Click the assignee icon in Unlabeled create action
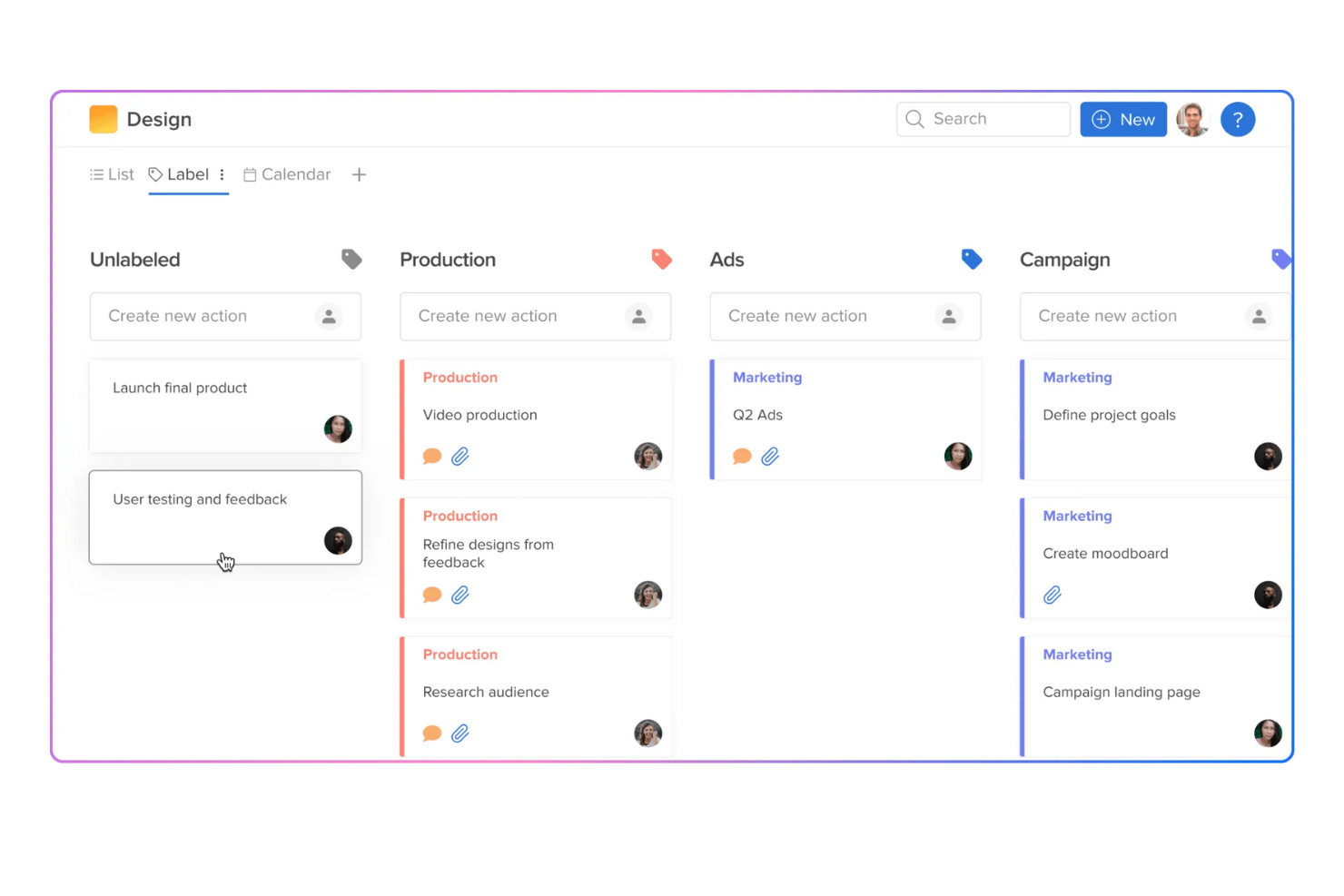Screen dimensions: 1344x896 [x=329, y=317]
